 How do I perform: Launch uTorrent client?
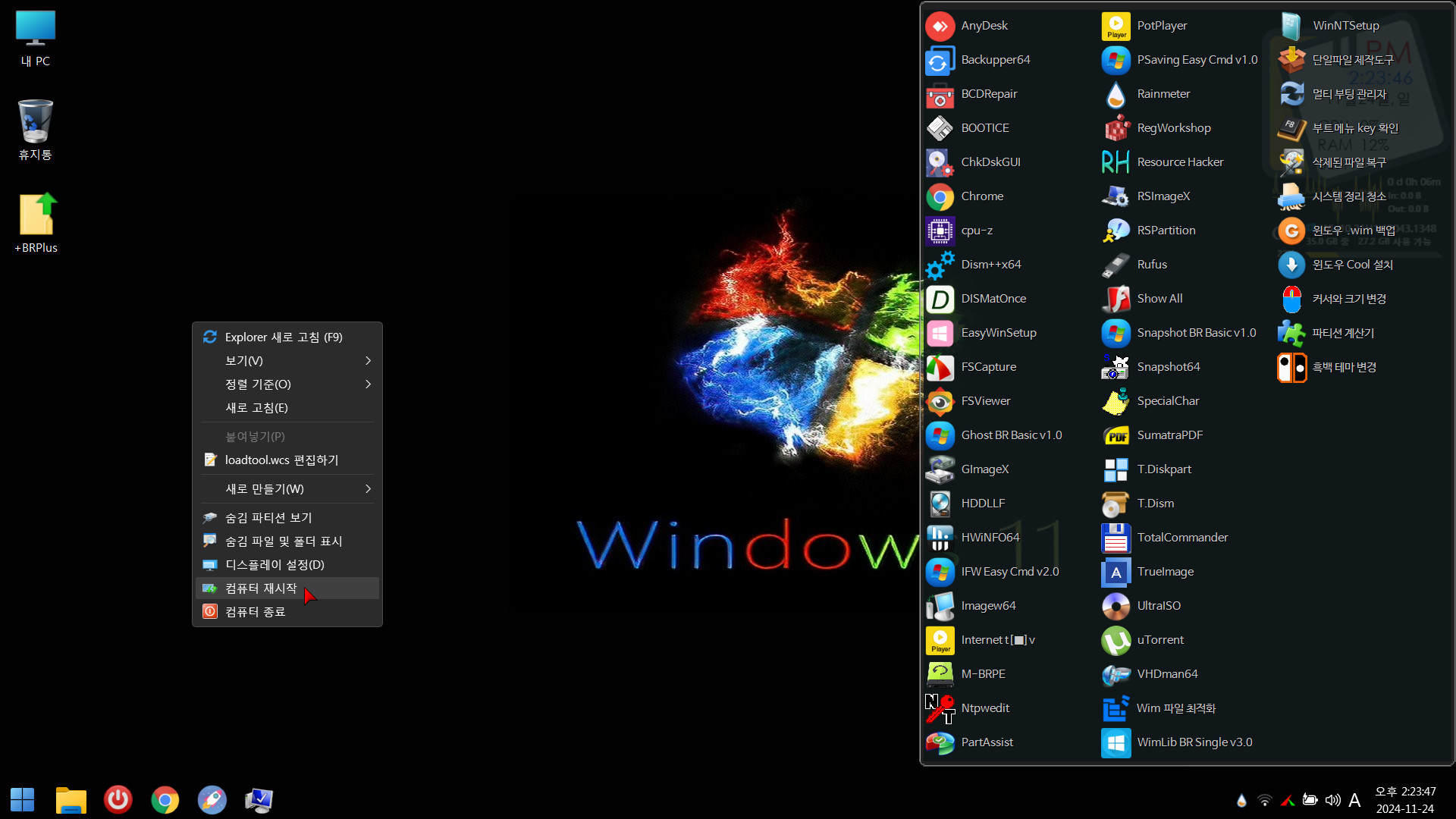click(1143, 640)
